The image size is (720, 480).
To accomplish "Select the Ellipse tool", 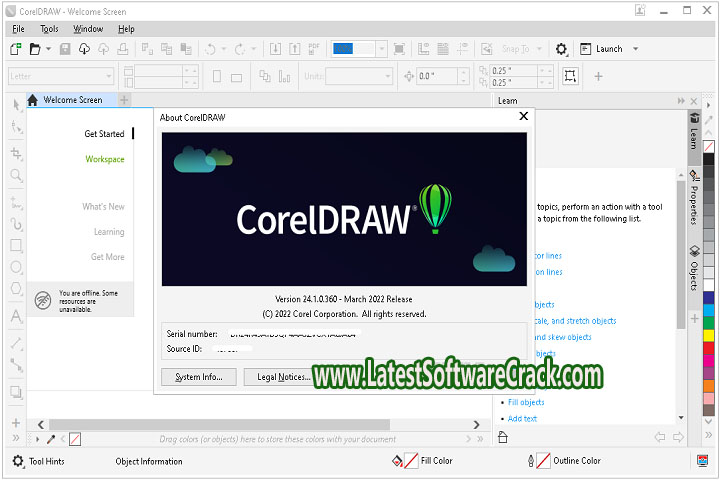I will pyautogui.click(x=17, y=267).
